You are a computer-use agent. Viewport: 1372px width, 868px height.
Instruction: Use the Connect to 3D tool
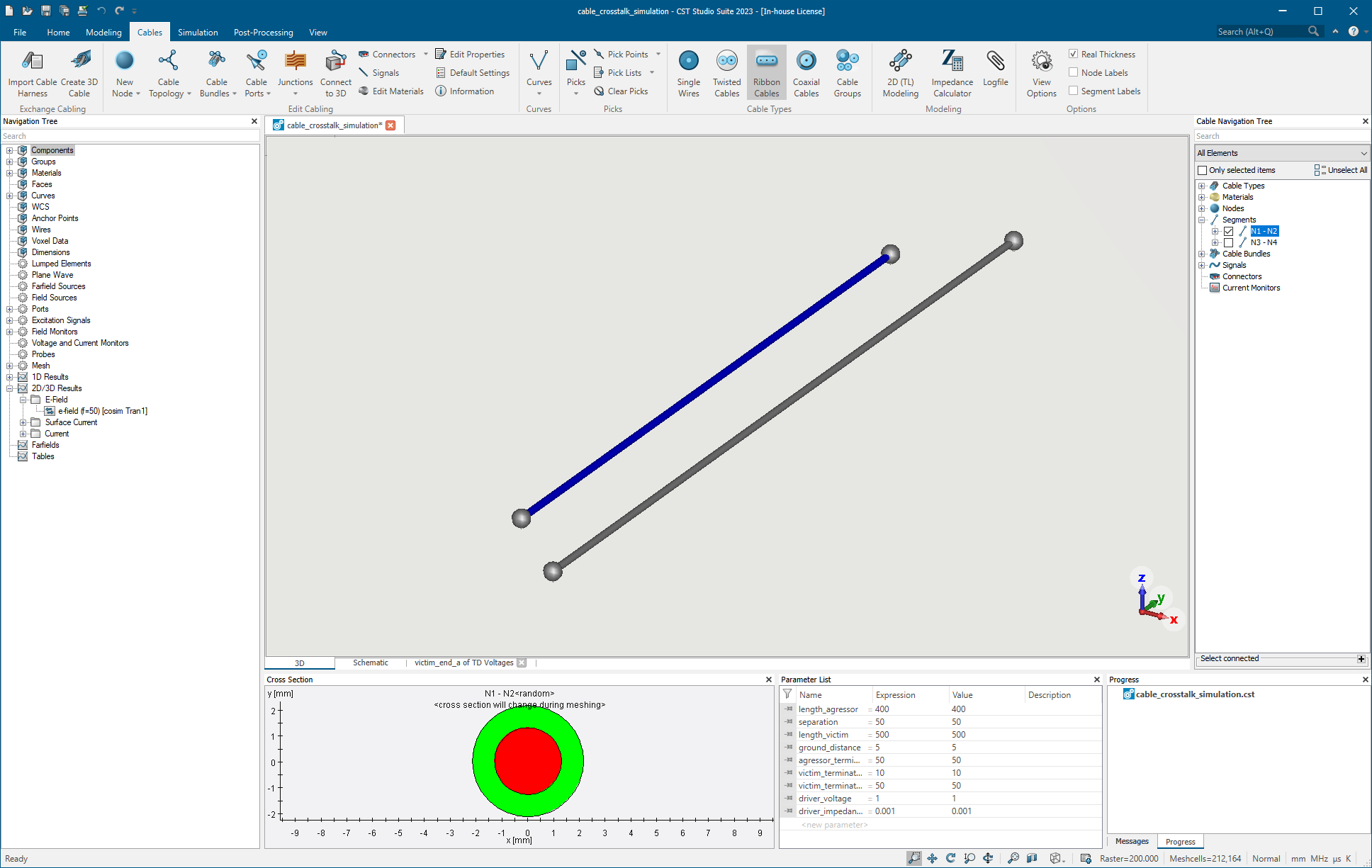[335, 72]
